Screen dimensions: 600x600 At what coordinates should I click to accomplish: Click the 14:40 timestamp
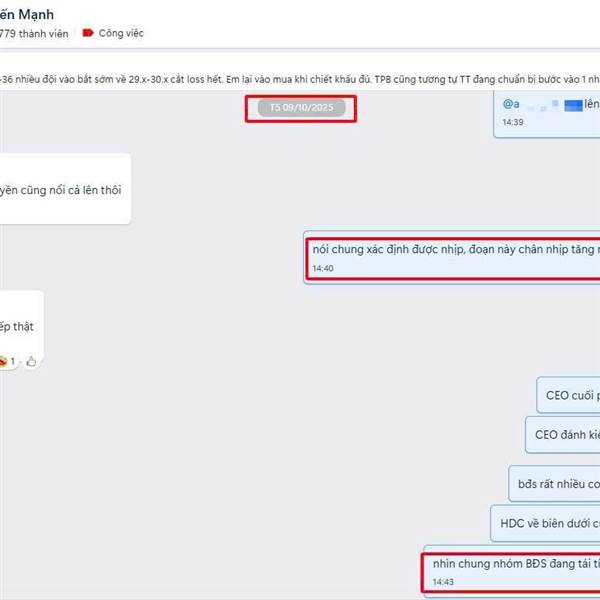[323, 268]
